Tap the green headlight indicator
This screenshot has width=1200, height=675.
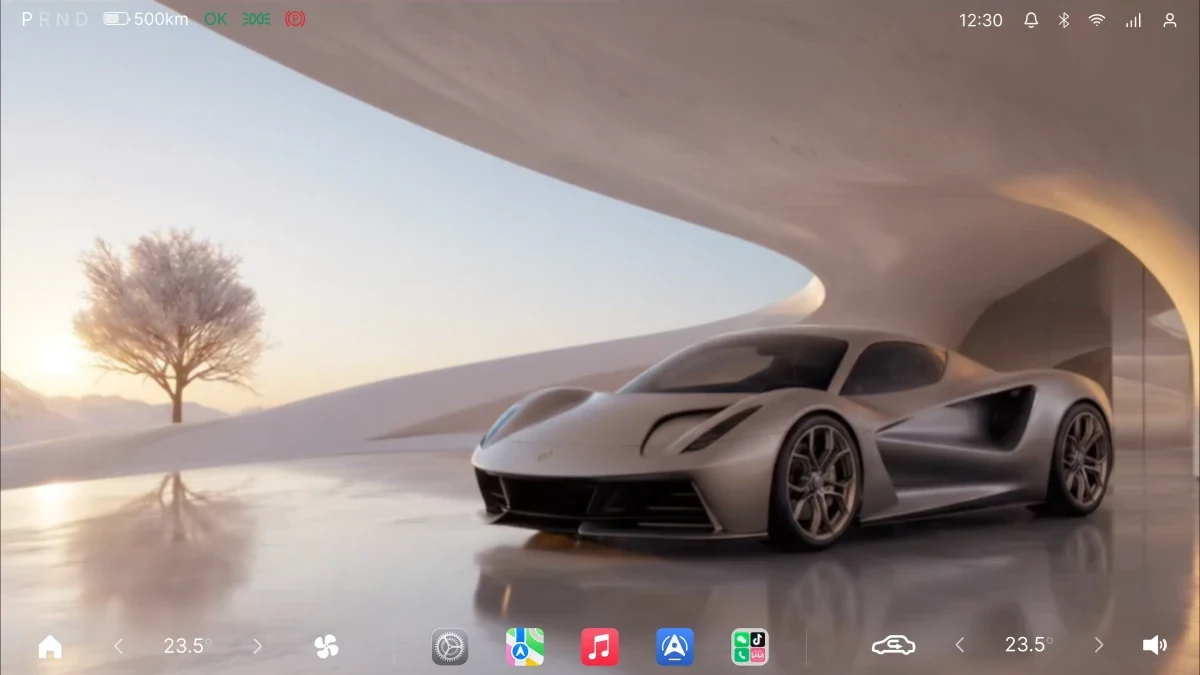[256, 19]
